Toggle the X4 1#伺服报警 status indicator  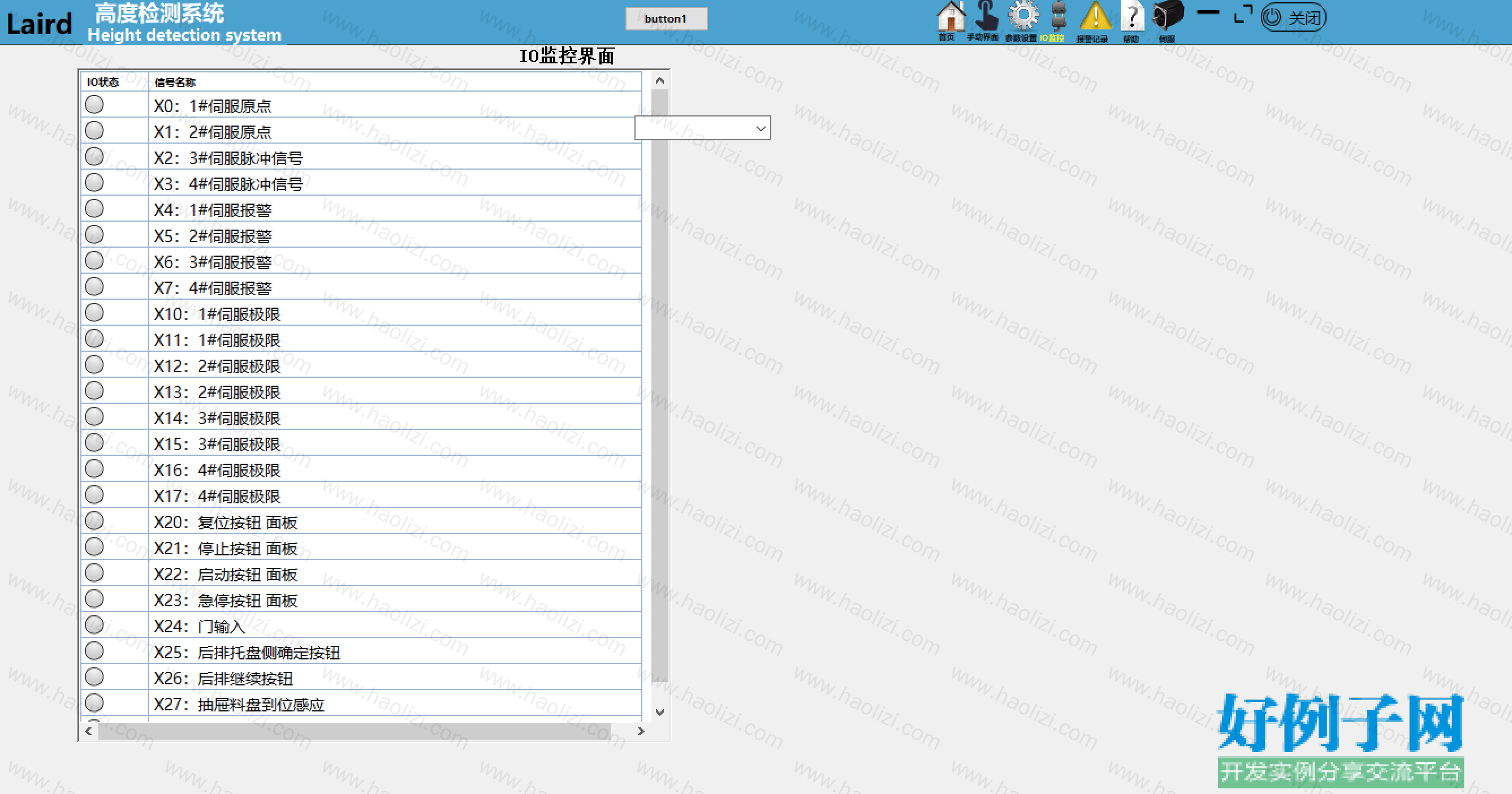click(94, 209)
